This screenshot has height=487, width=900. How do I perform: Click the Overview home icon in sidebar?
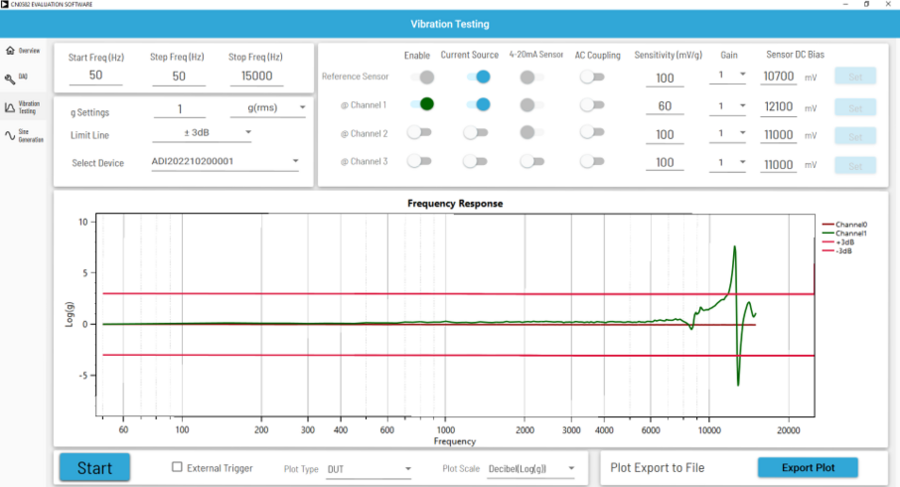(9, 50)
